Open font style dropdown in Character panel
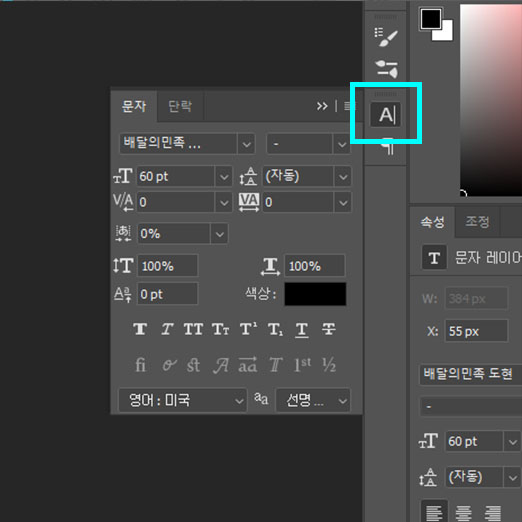The image size is (522, 522). click(342, 144)
